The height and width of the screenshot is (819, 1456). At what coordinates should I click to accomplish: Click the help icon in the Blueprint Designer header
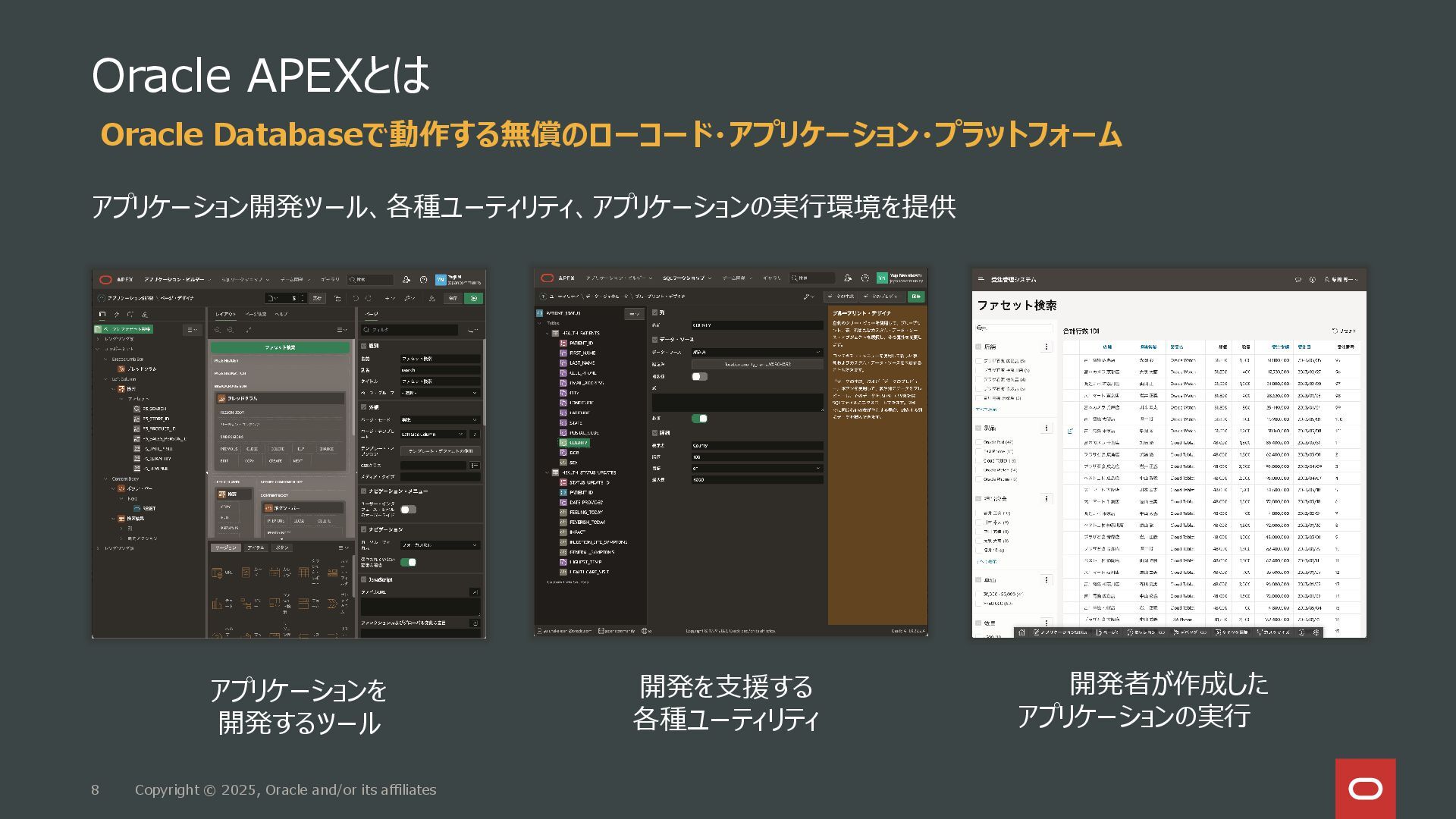point(864,278)
